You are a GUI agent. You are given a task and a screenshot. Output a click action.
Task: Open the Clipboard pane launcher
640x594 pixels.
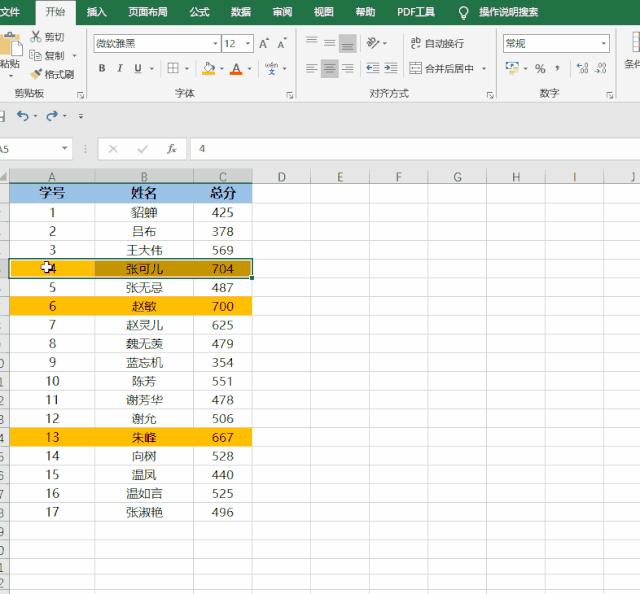point(80,95)
